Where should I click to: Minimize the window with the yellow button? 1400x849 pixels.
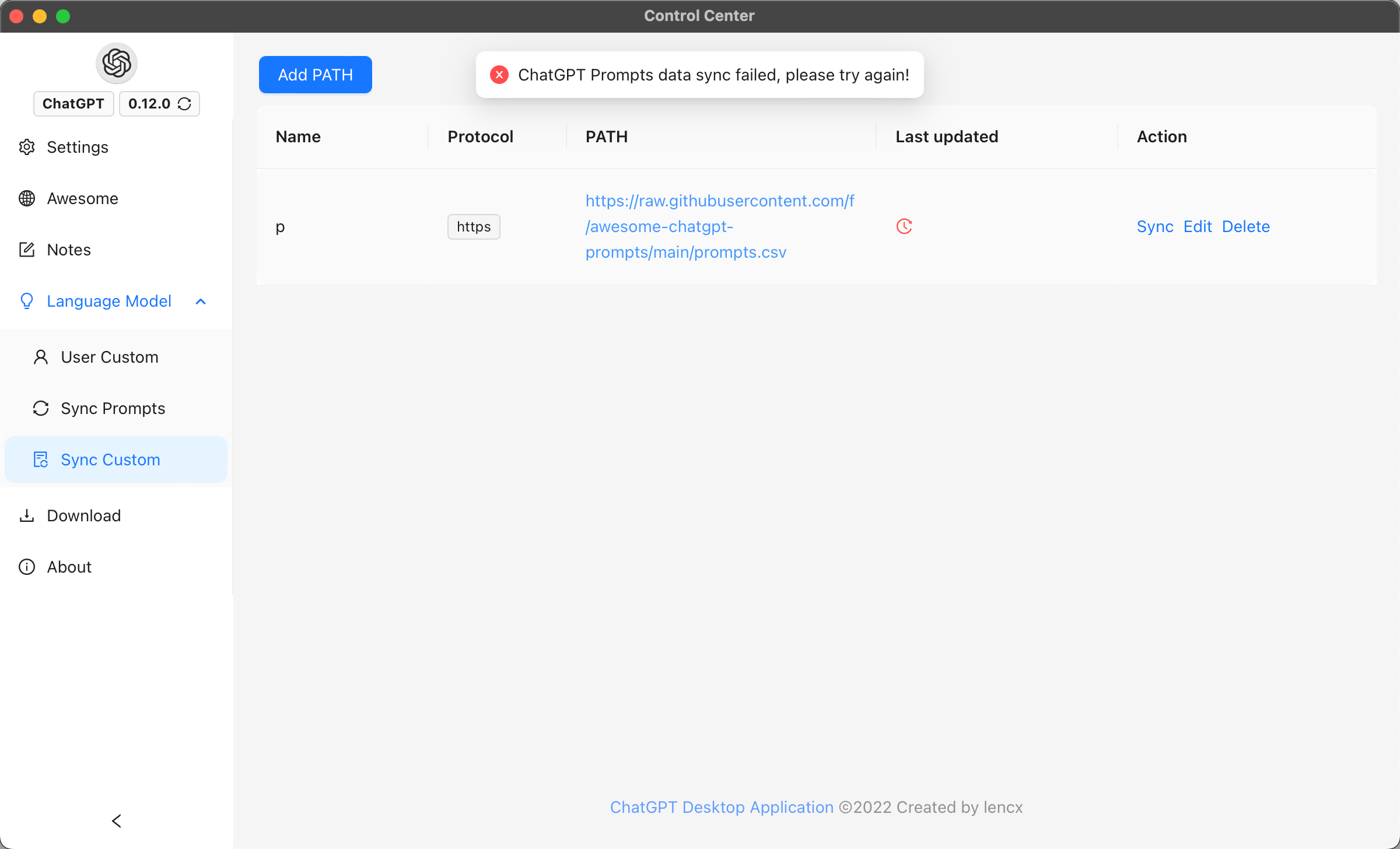pyautogui.click(x=40, y=16)
